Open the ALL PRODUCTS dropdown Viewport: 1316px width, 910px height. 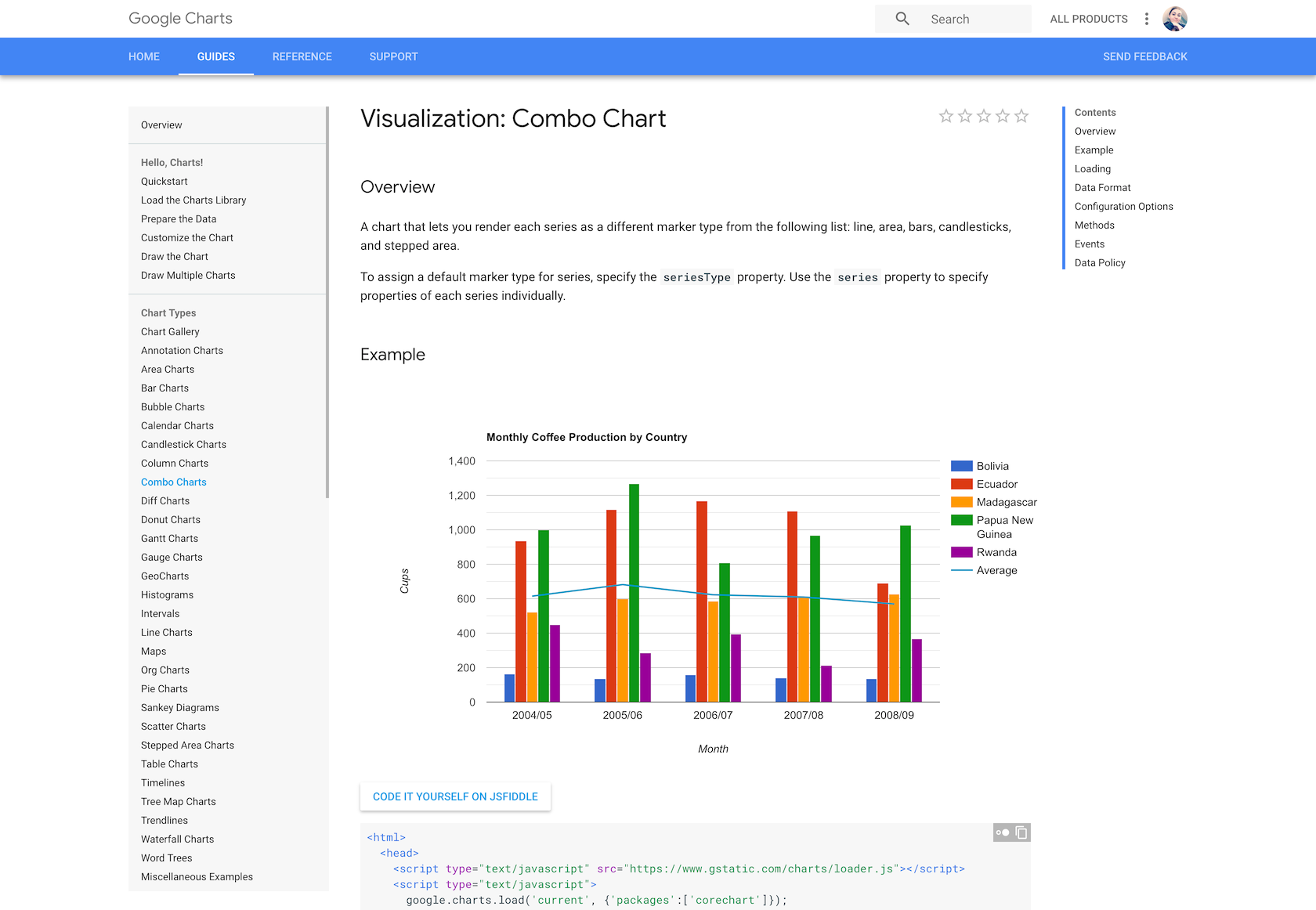pos(1089,19)
